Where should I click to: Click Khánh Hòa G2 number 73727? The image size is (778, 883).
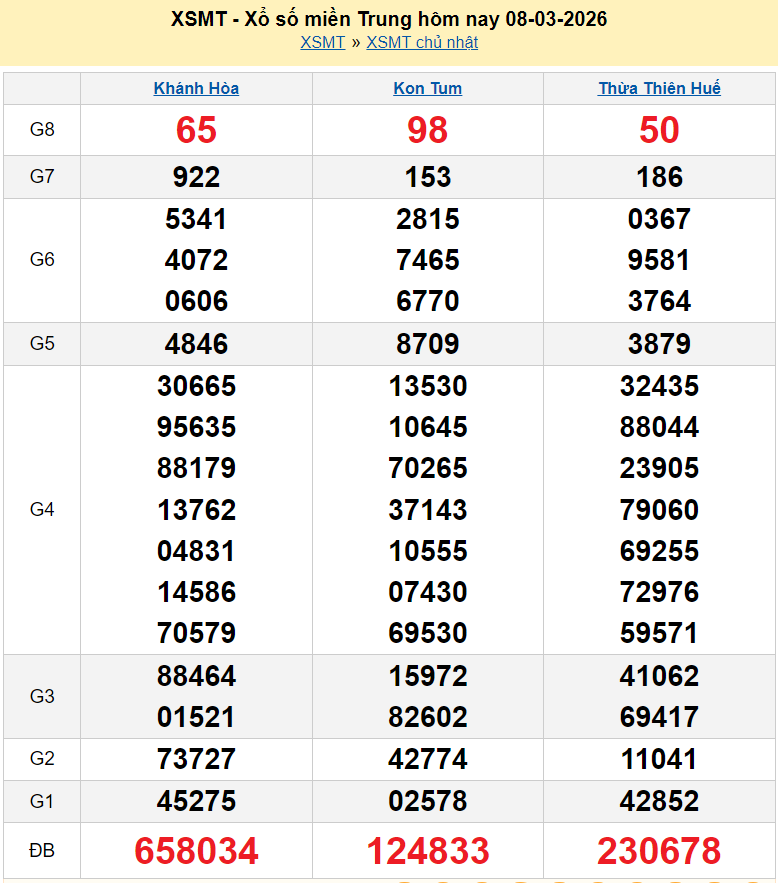(196, 759)
